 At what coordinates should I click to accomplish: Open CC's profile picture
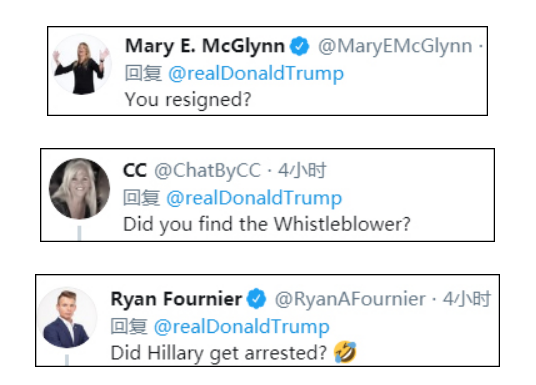[x=79, y=188]
